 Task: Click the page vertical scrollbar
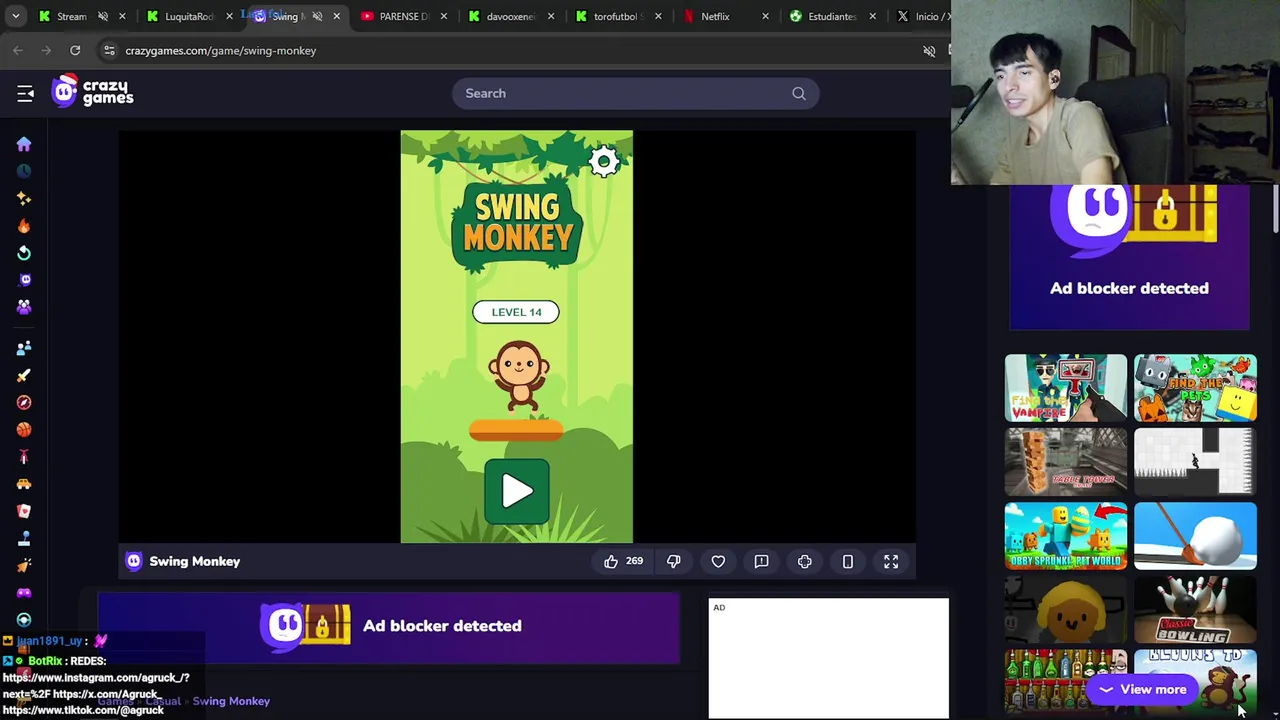[1275, 210]
